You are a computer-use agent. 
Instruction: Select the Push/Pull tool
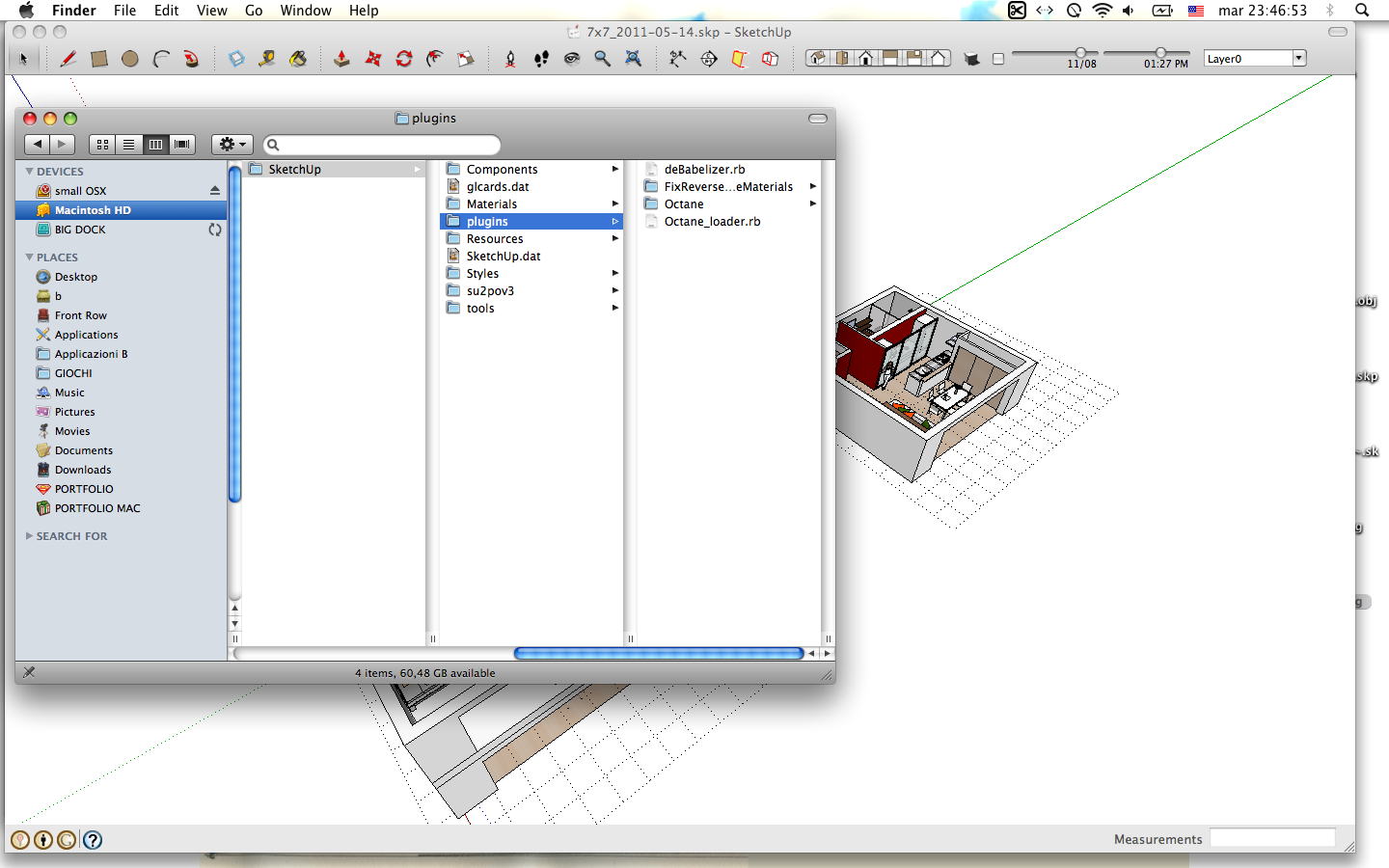tap(341, 59)
